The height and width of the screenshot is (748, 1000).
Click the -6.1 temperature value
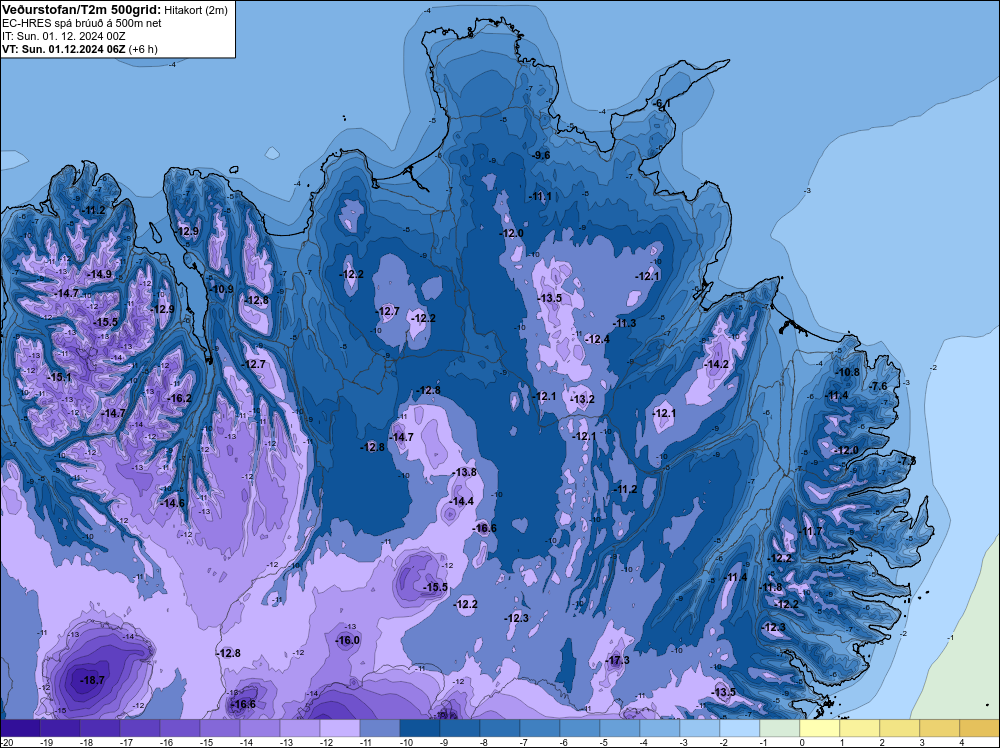click(x=661, y=103)
